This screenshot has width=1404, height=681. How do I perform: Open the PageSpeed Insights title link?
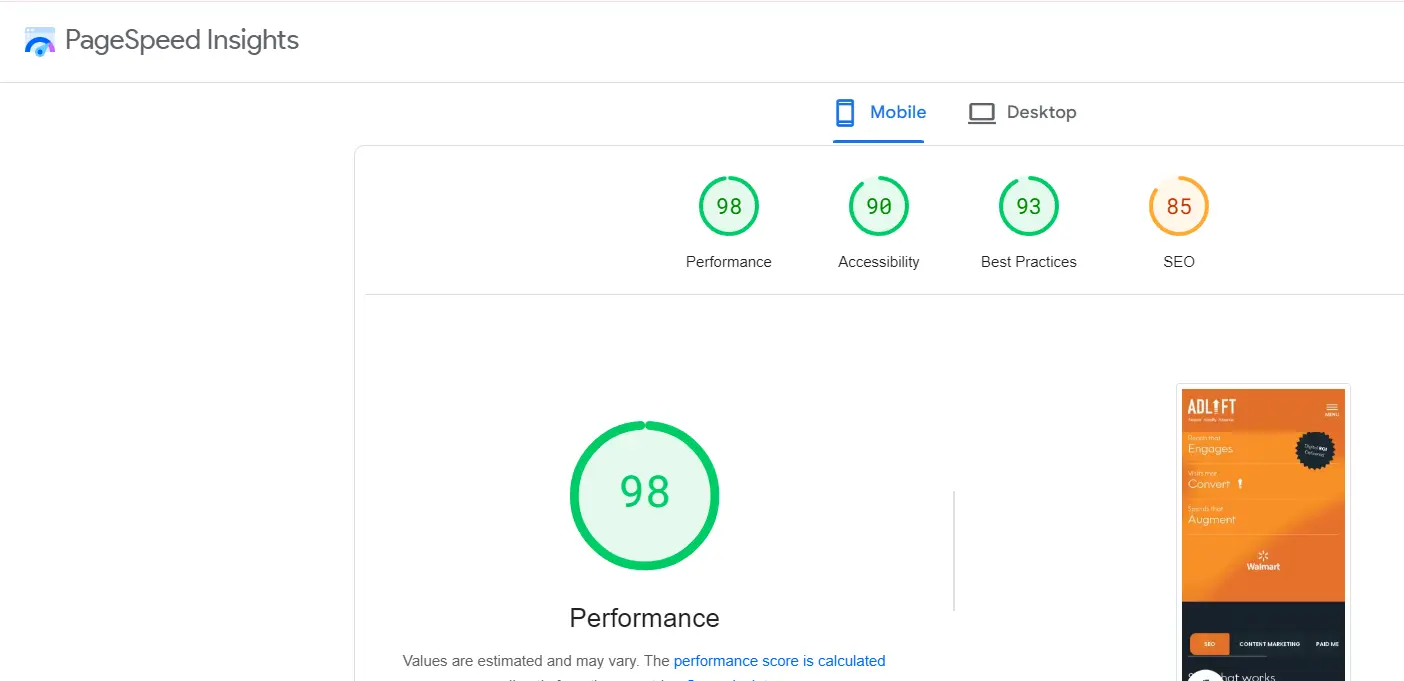click(x=181, y=40)
